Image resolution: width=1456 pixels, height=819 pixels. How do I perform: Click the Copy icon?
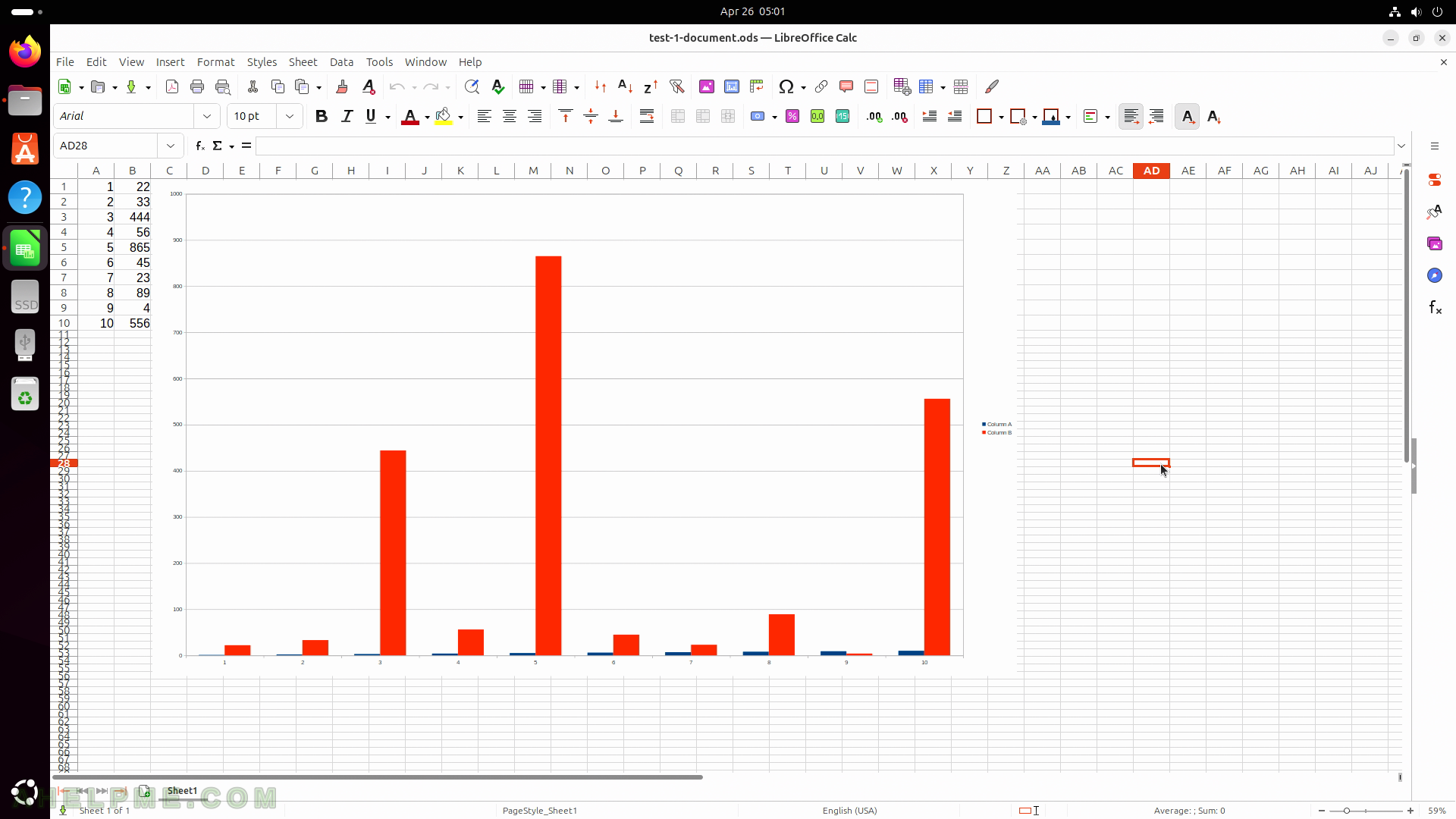click(x=278, y=86)
